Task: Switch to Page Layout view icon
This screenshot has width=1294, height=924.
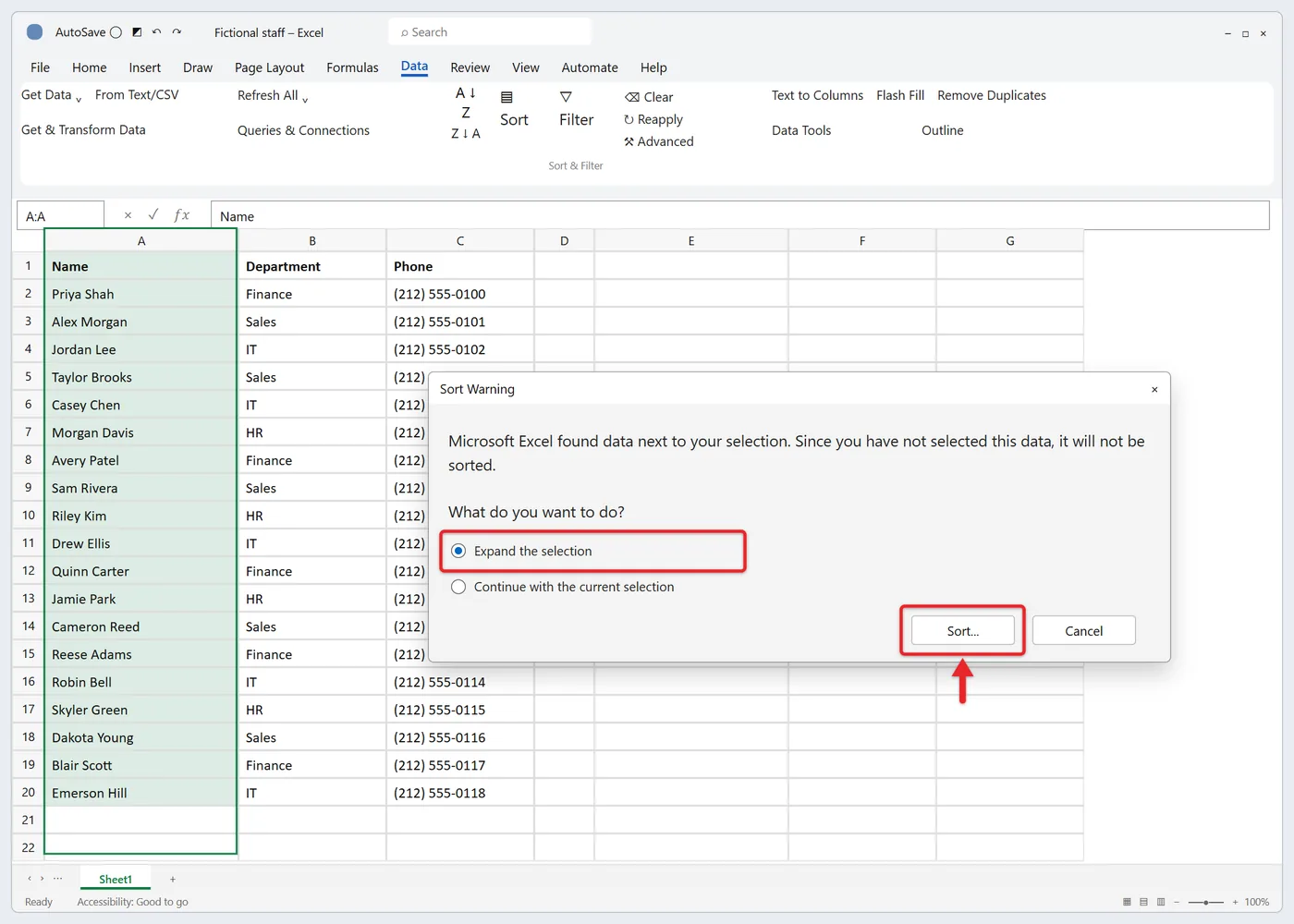Action: (x=1143, y=902)
